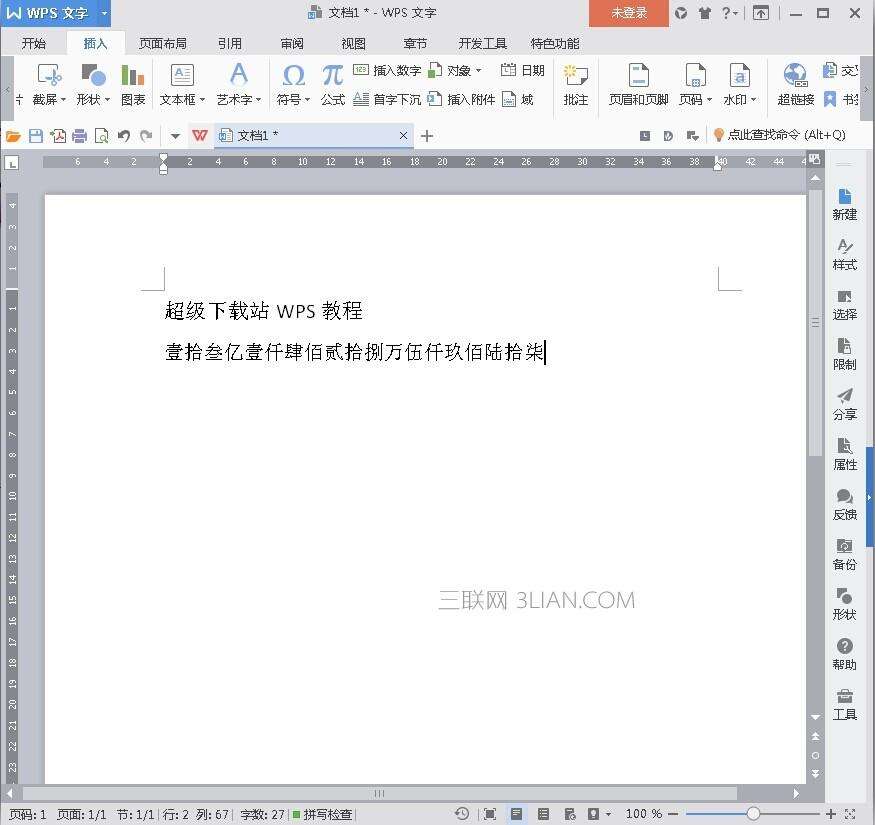The image size is (875, 825).
Task: Open the Symbol (符号) inserter
Action: (x=293, y=85)
